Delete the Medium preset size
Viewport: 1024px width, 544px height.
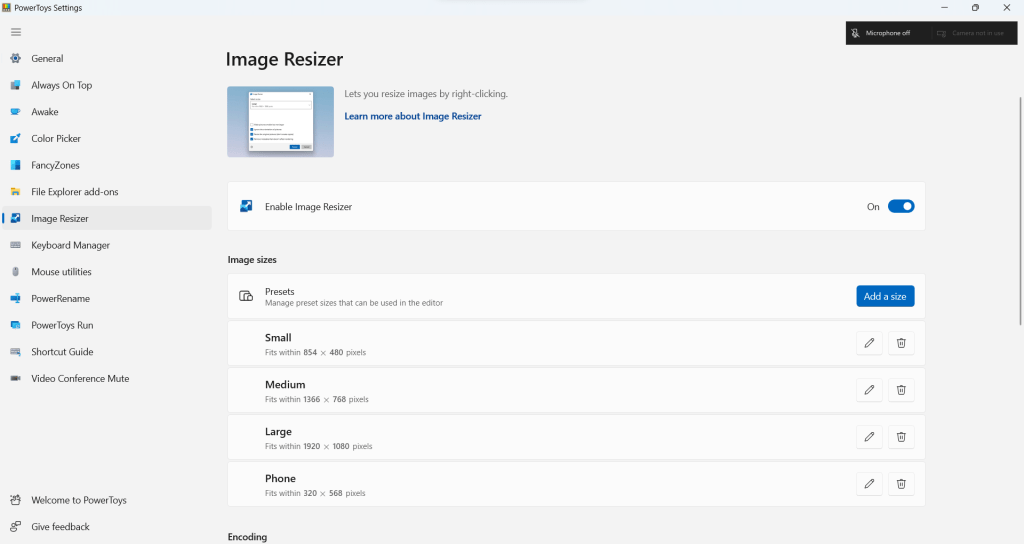point(901,390)
